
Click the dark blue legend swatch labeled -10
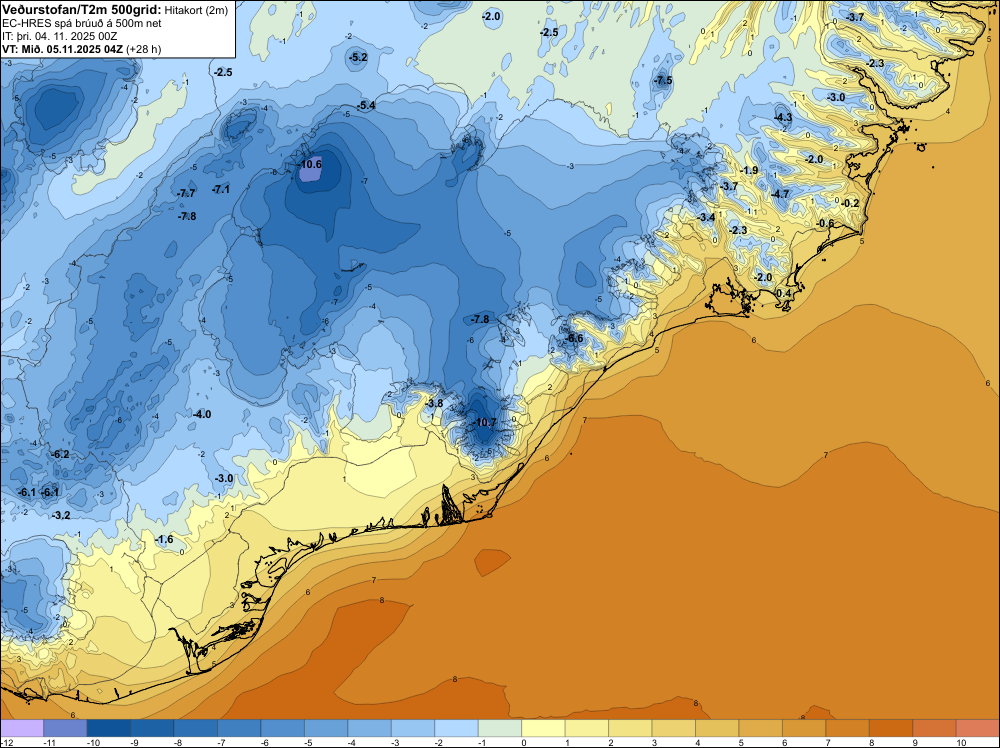click(108, 728)
